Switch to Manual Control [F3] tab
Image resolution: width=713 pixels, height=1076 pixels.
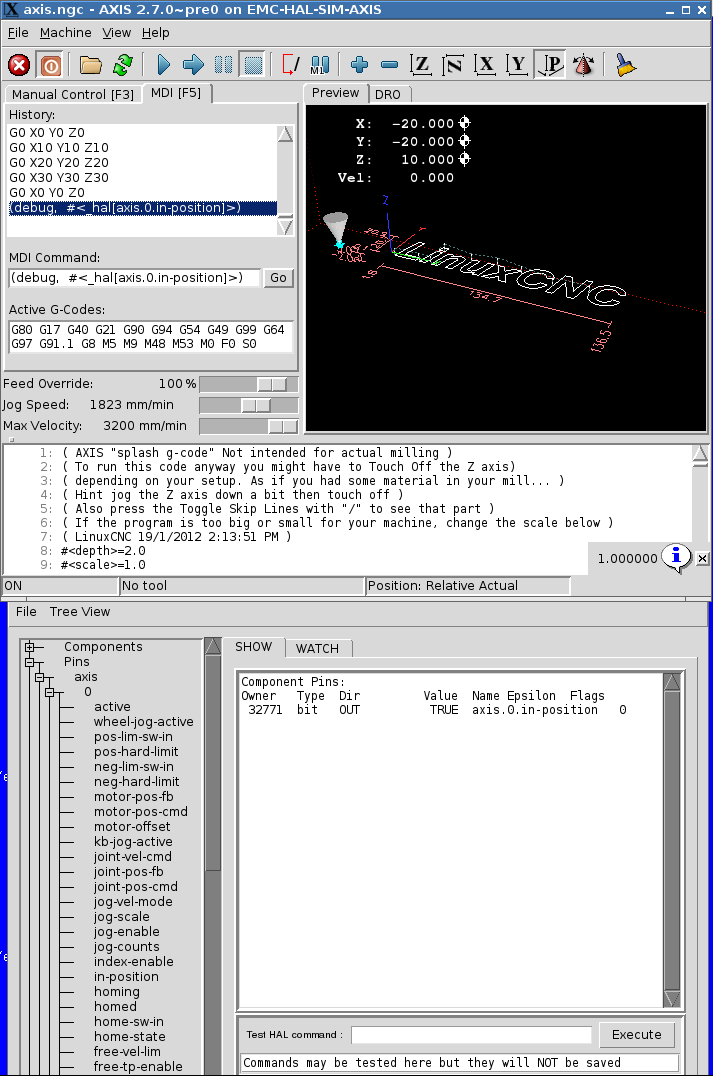[73, 94]
